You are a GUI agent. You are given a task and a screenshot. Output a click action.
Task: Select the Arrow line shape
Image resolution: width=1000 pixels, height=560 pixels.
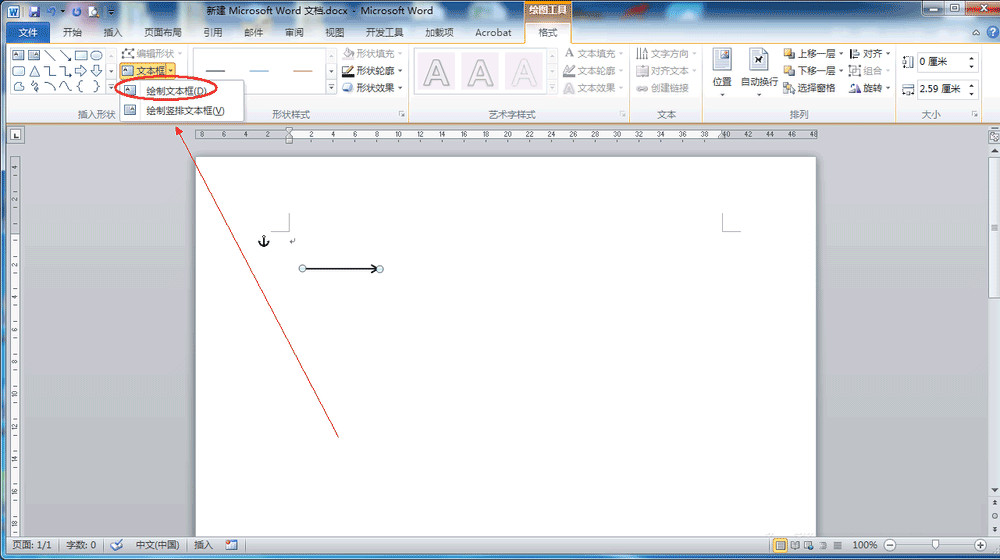65,55
